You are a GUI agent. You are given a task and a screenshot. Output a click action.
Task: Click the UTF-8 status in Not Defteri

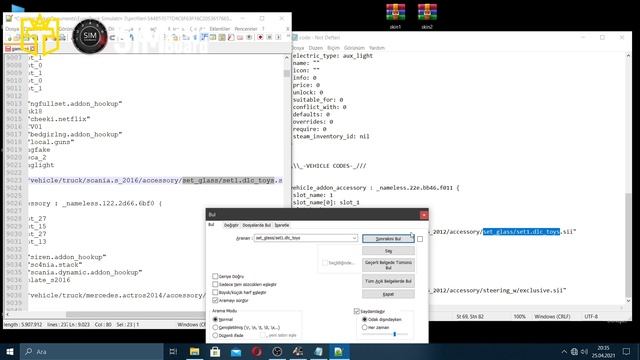591,316
